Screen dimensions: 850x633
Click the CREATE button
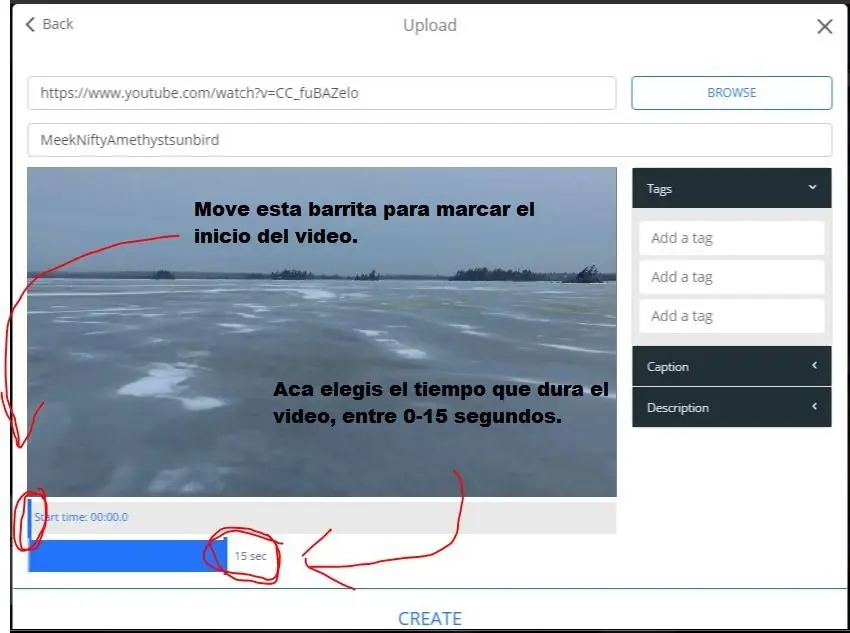point(430,618)
